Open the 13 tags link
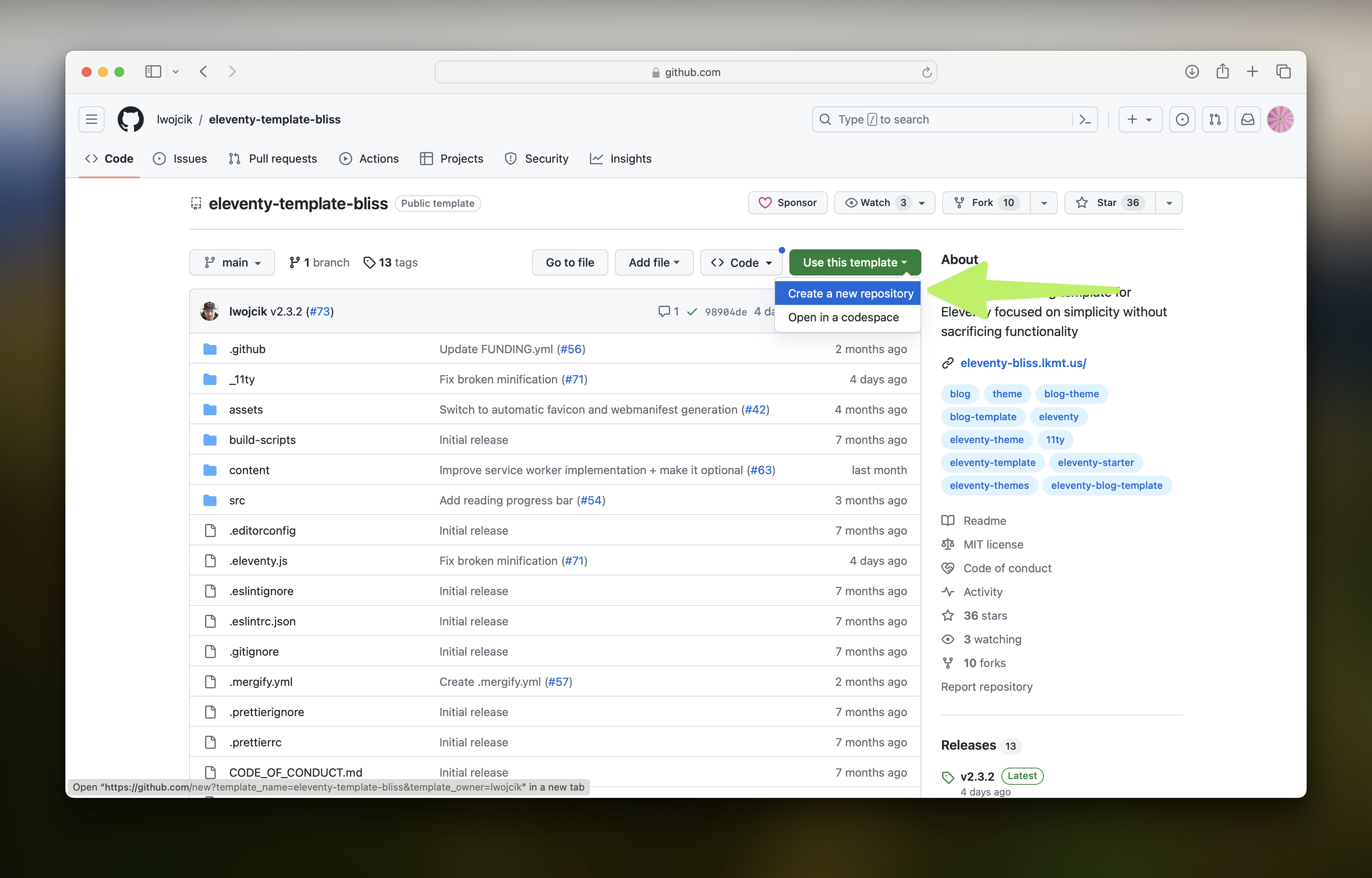Image resolution: width=1372 pixels, height=878 pixels. coord(390,262)
